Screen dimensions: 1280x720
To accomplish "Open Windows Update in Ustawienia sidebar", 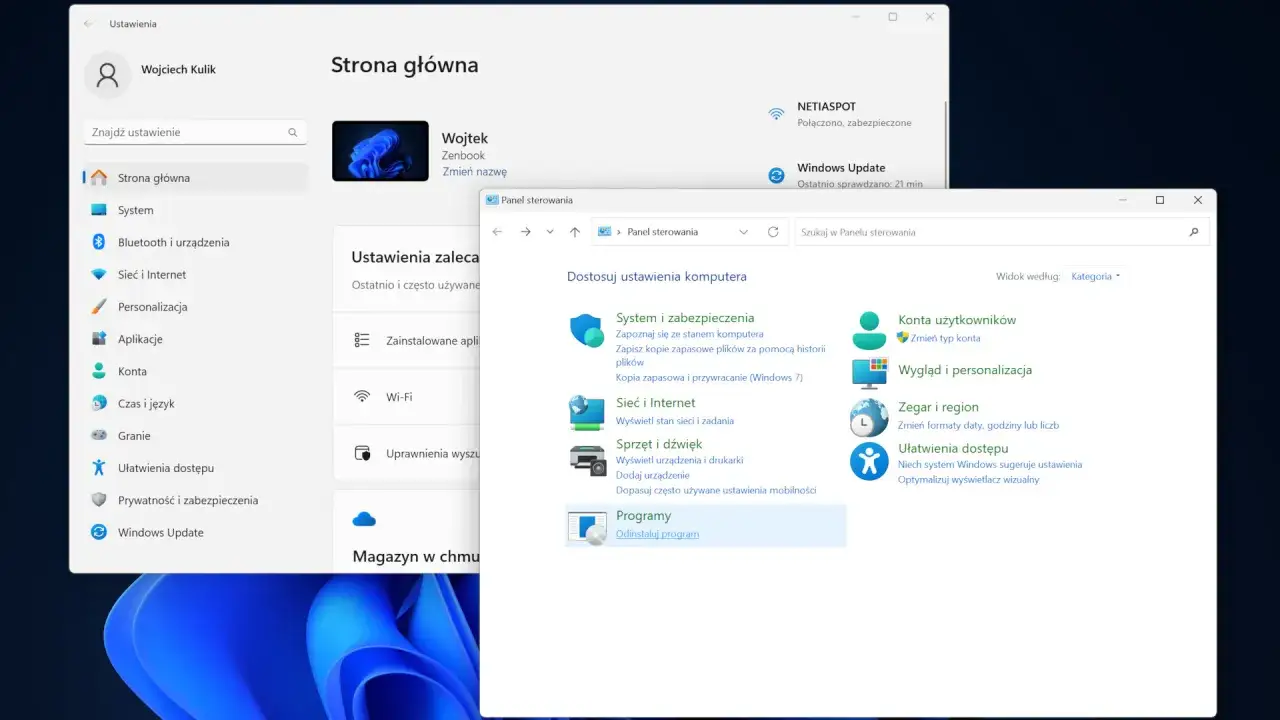I will pyautogui.click(x=196, y=532).
